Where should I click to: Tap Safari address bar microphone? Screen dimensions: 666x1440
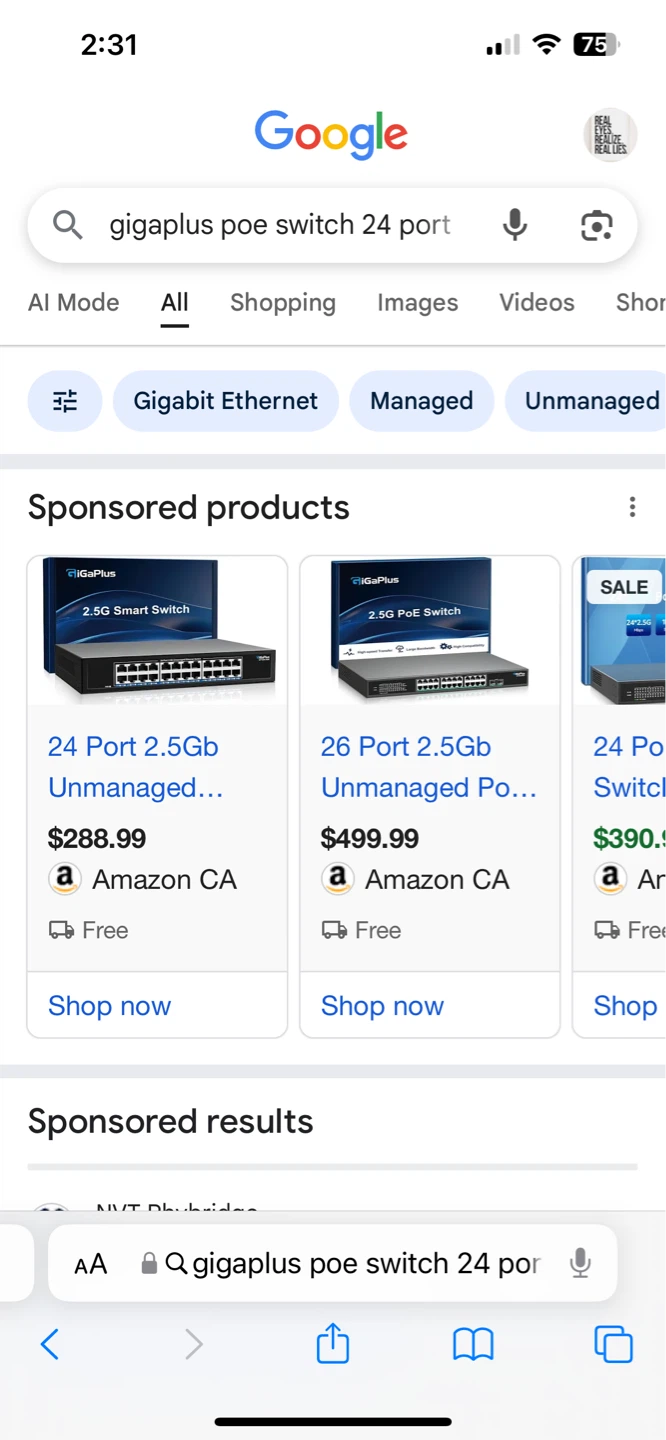click(x=580, y=1264)
